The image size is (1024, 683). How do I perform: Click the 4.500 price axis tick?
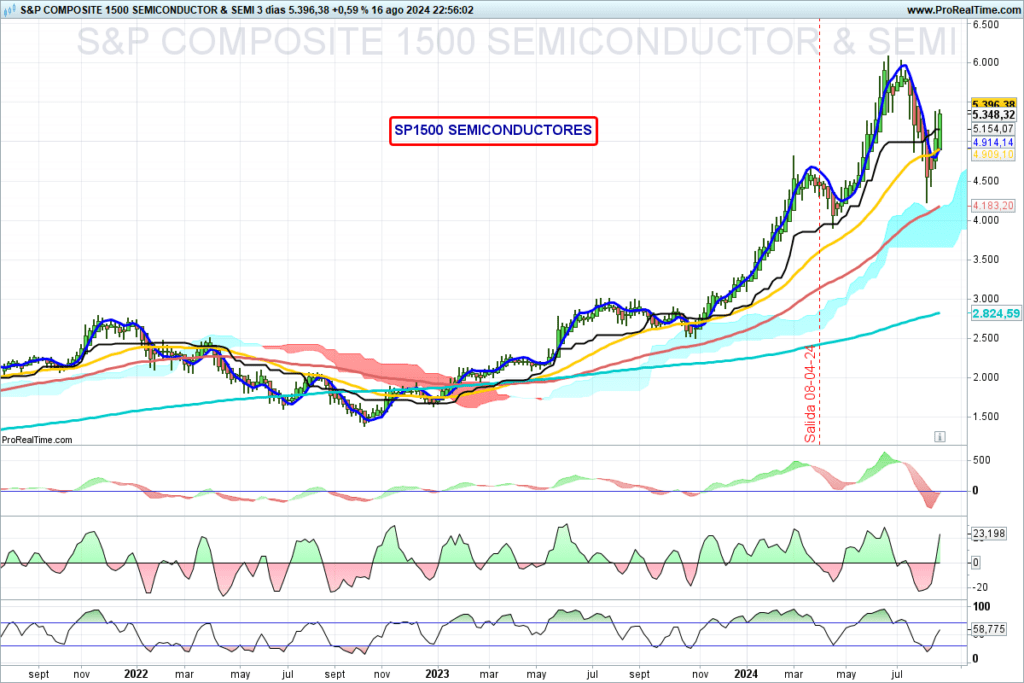pyautogui.click(x=986, y=181)
